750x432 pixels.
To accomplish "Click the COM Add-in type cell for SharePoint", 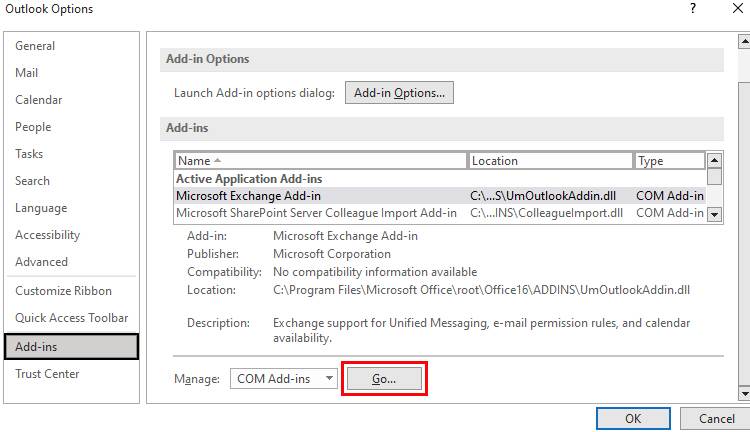I will 670,213.
